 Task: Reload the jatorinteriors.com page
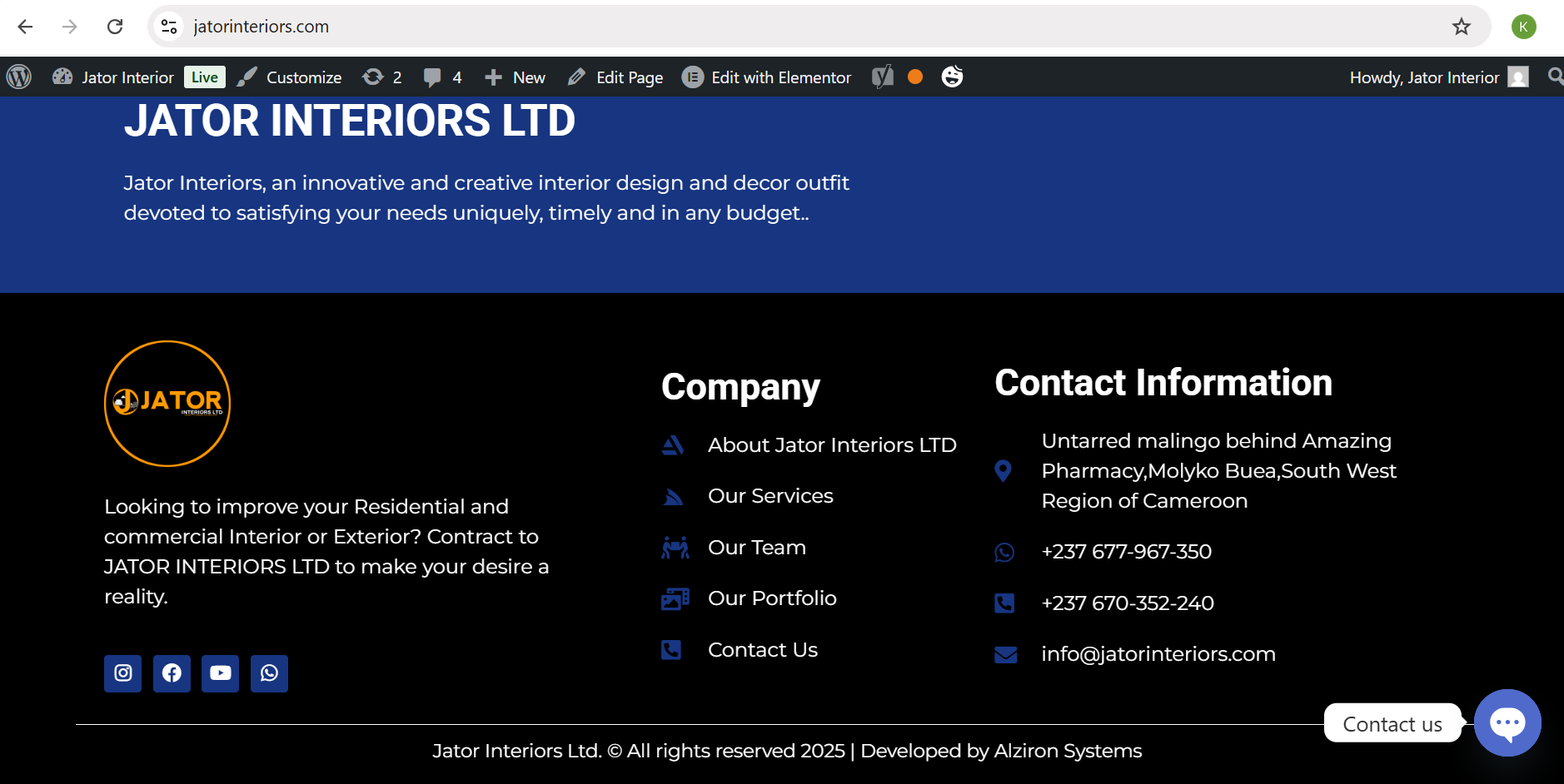[115, 27]
